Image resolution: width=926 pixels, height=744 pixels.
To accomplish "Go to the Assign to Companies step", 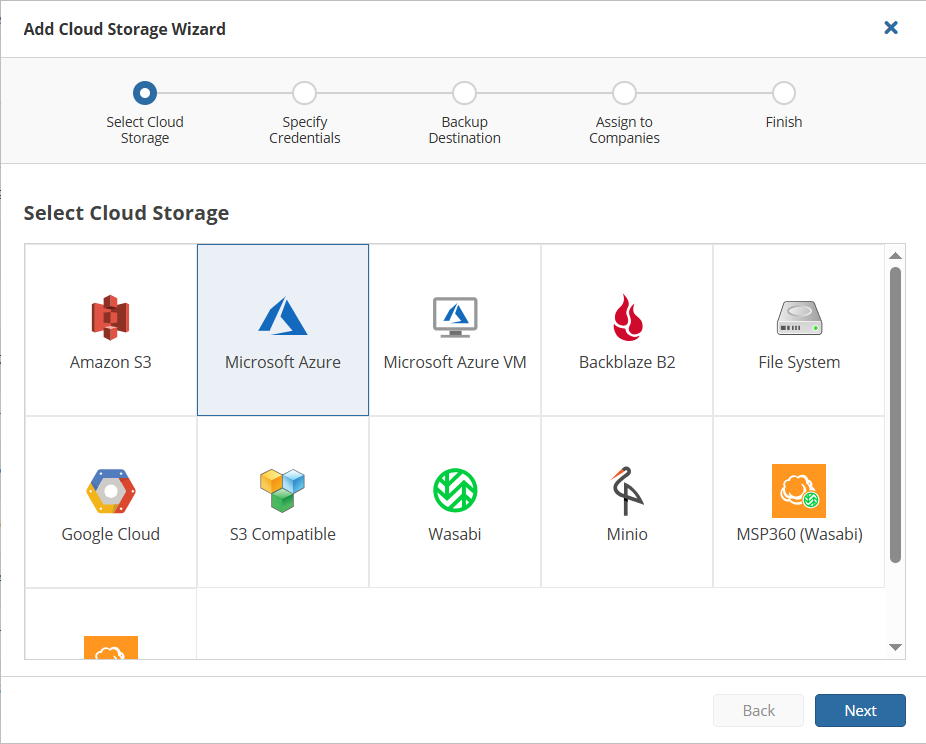I will point(624,92).
